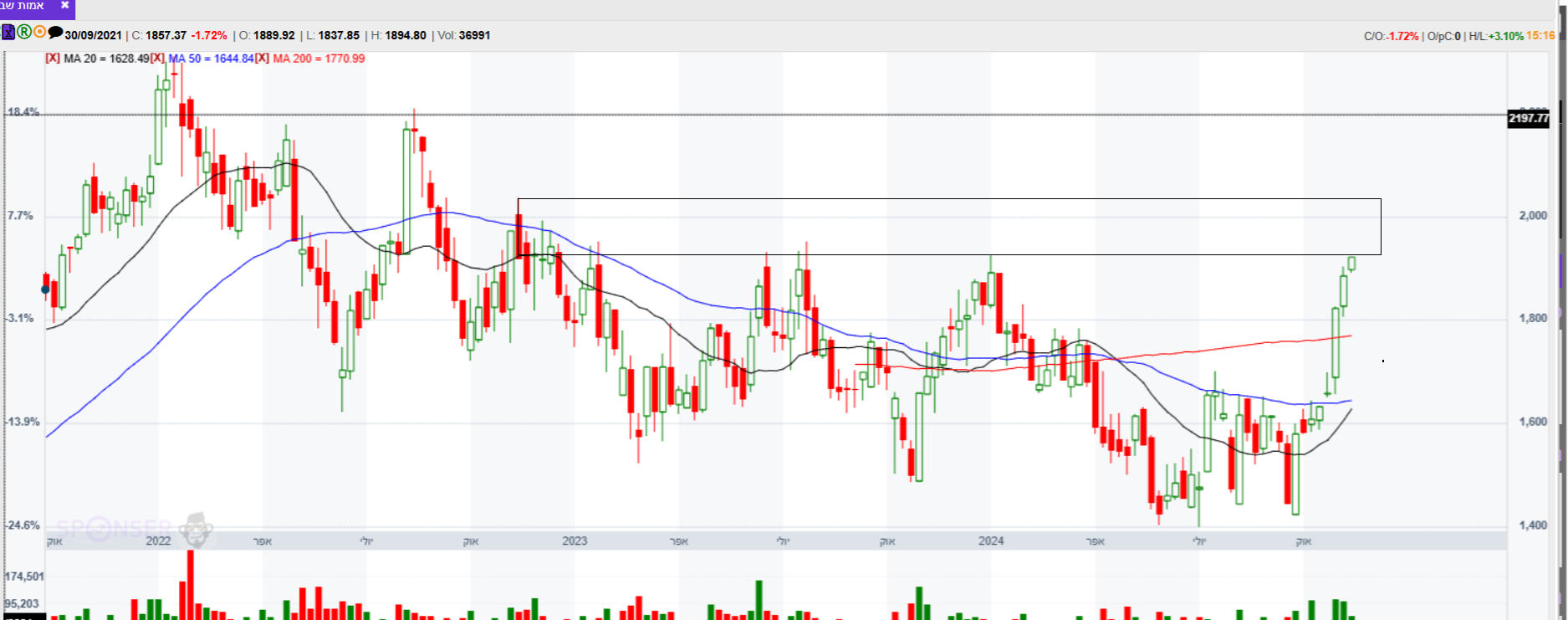Click the 2024 label on time axis

pyautogui.click(x=991, y=541)
